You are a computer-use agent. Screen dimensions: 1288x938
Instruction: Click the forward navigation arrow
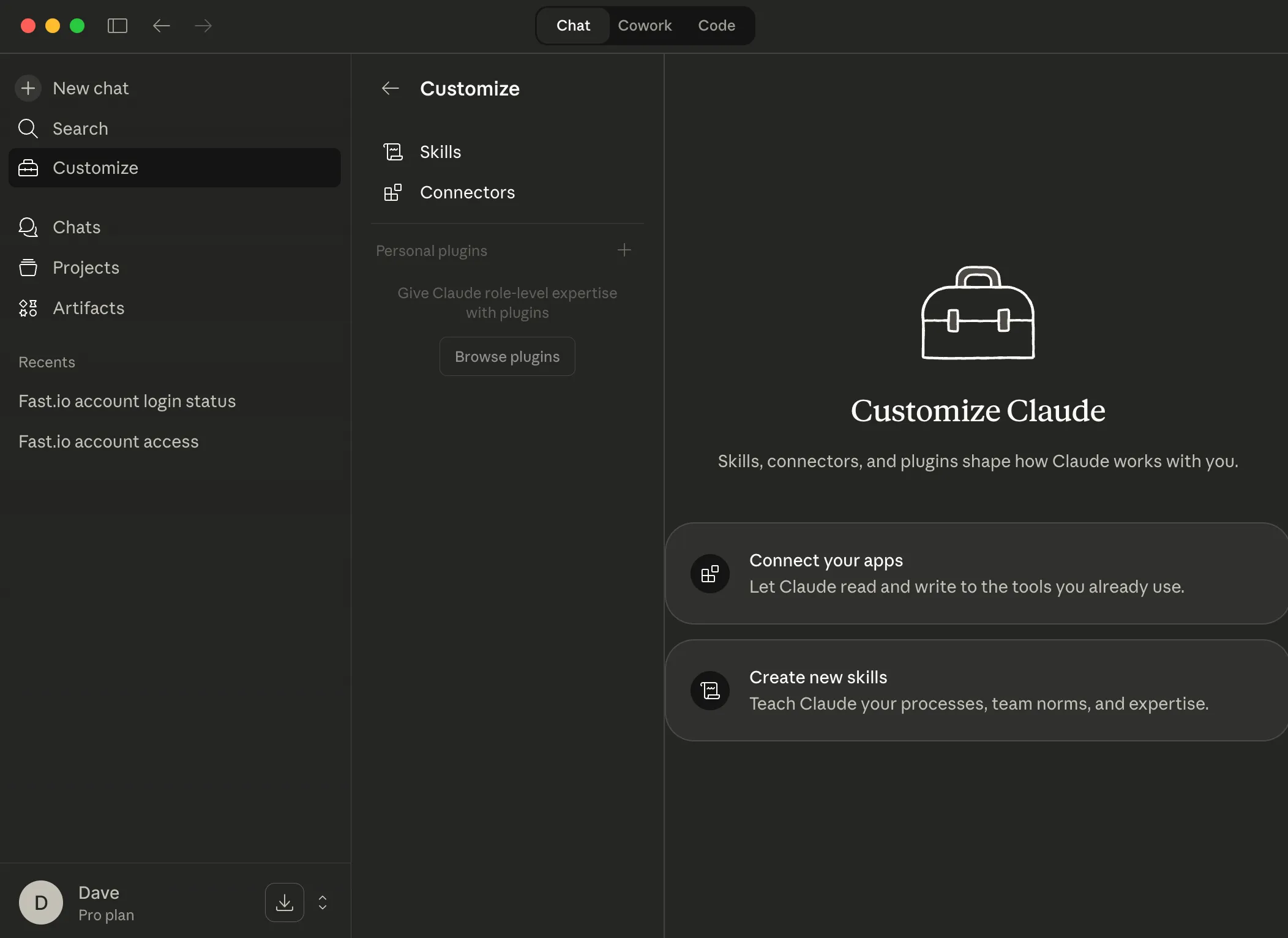click(x=203, y=26)
